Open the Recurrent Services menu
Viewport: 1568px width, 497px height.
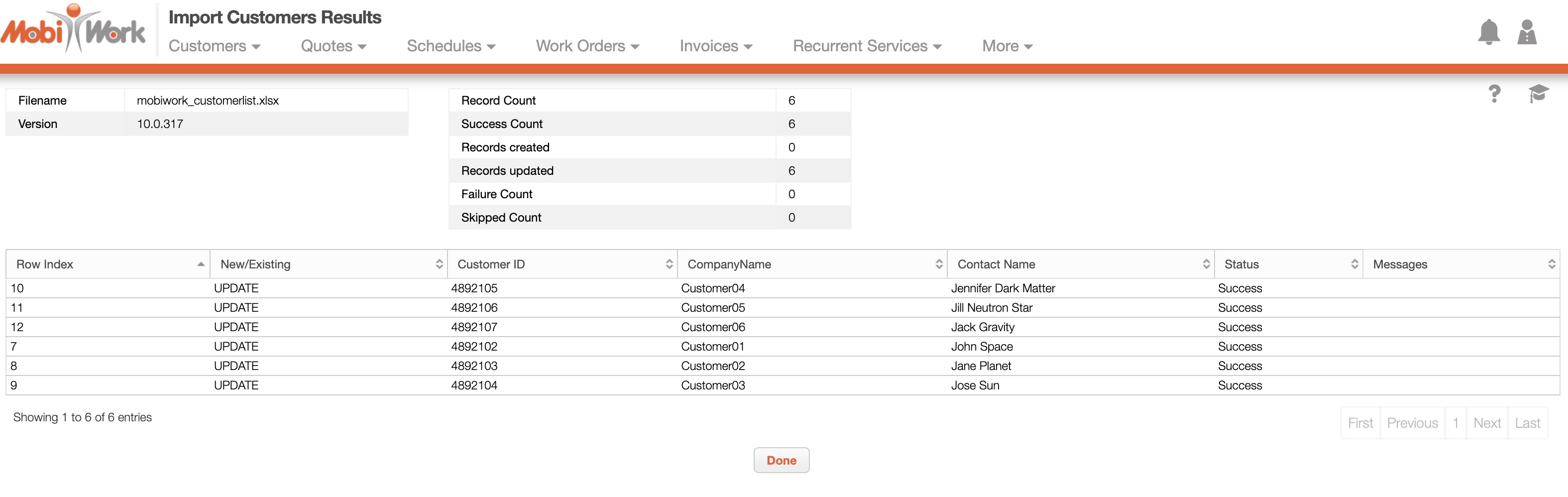[867, 46]
